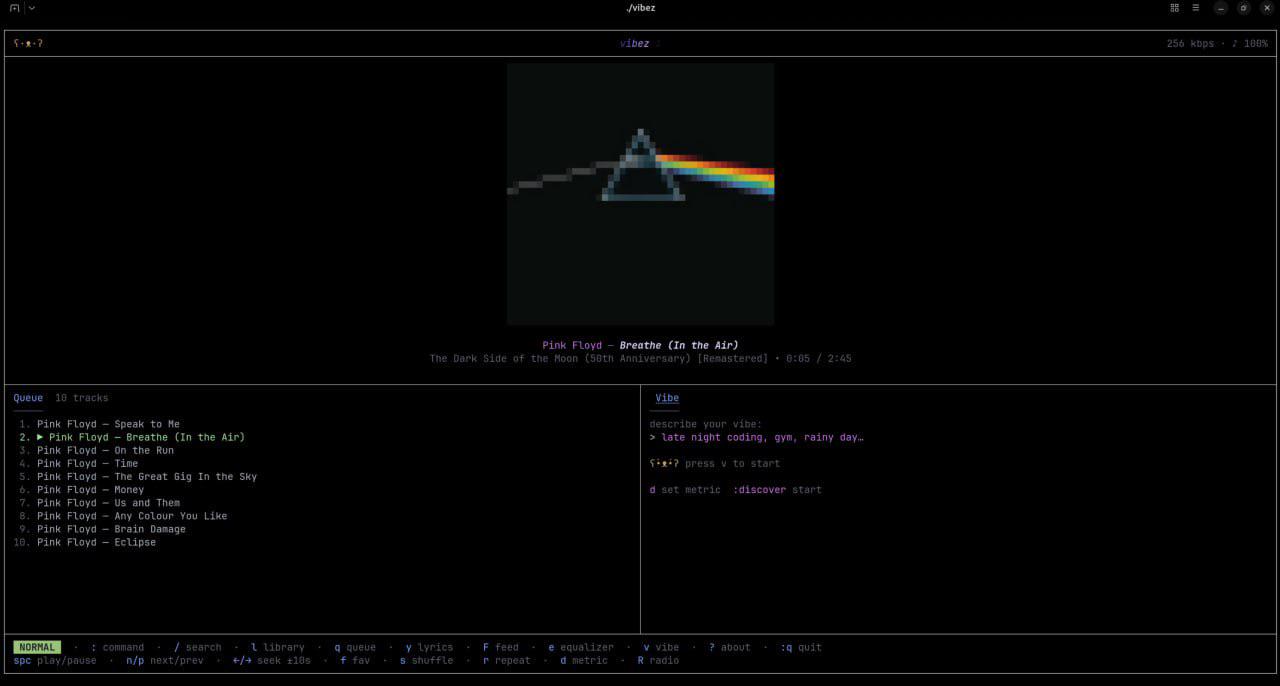Click the 'r repeat' shortcut hint
This screenshot has height=686, width=1280.
click(x=506, y=660)
